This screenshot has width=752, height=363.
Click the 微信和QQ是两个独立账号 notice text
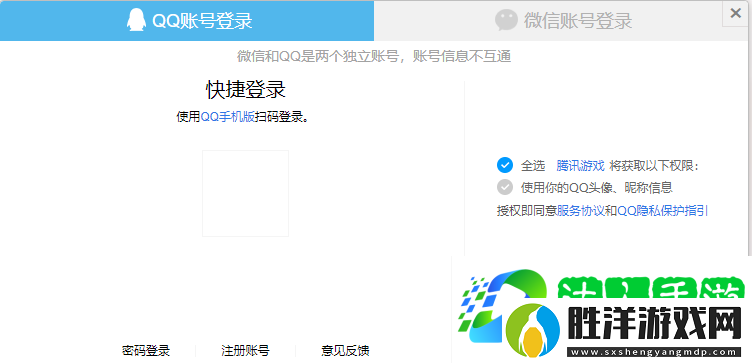coord(374,57)
